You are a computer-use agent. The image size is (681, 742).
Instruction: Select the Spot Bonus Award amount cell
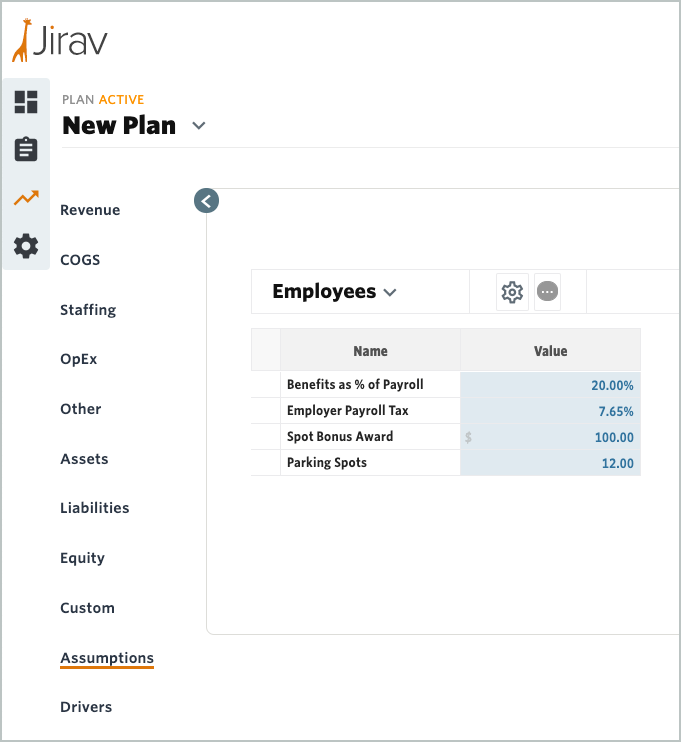(550, 437)
